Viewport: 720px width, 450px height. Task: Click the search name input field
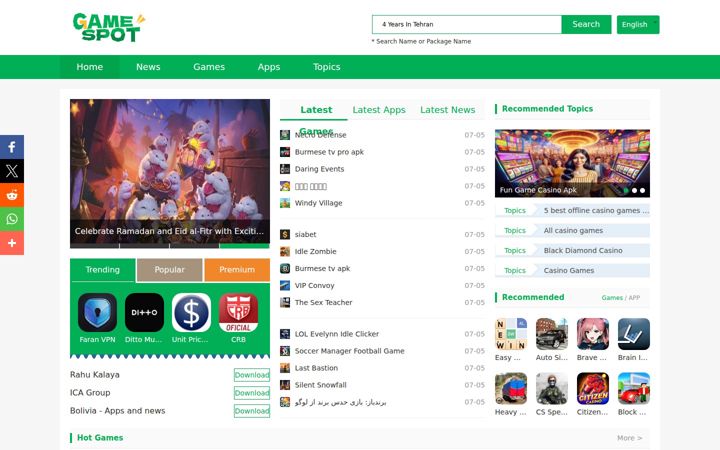tap(467, 24)
